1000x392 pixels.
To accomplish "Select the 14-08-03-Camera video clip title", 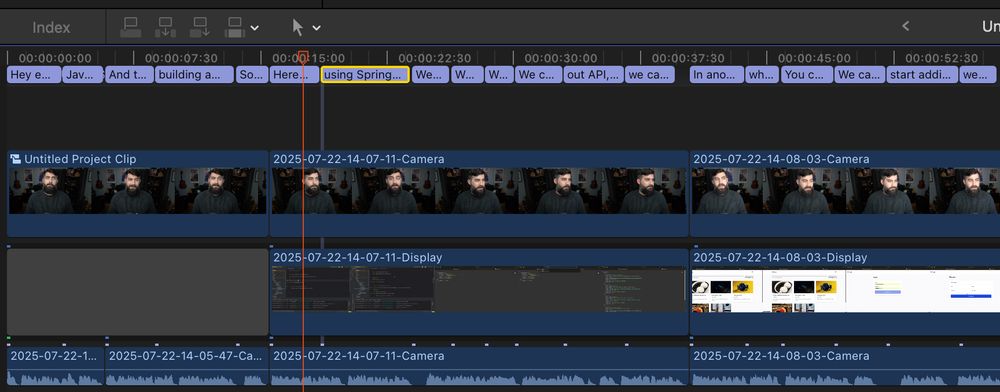I will [781, 159].
